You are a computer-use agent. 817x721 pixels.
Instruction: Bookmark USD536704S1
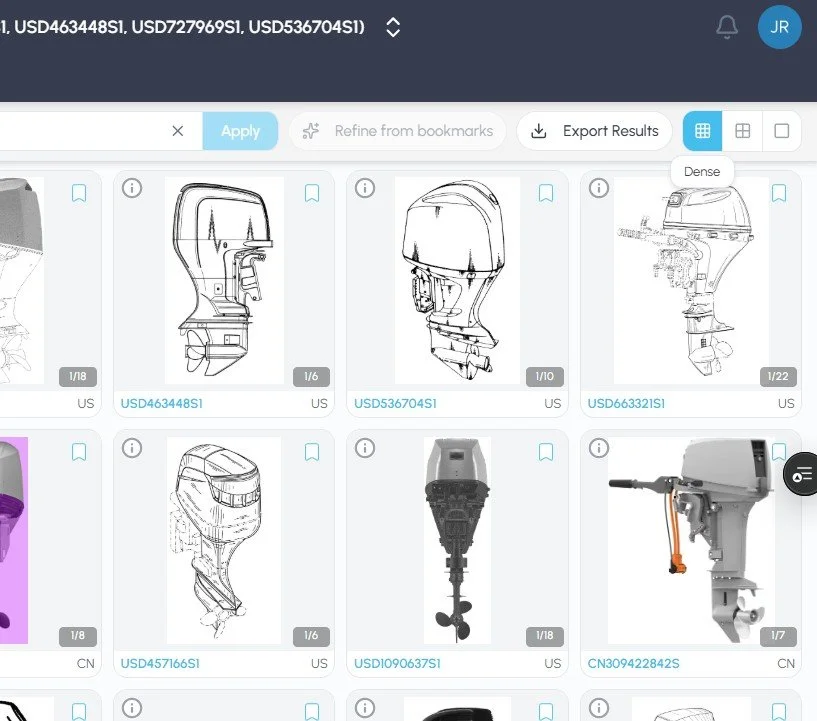[x=546, y=193]
